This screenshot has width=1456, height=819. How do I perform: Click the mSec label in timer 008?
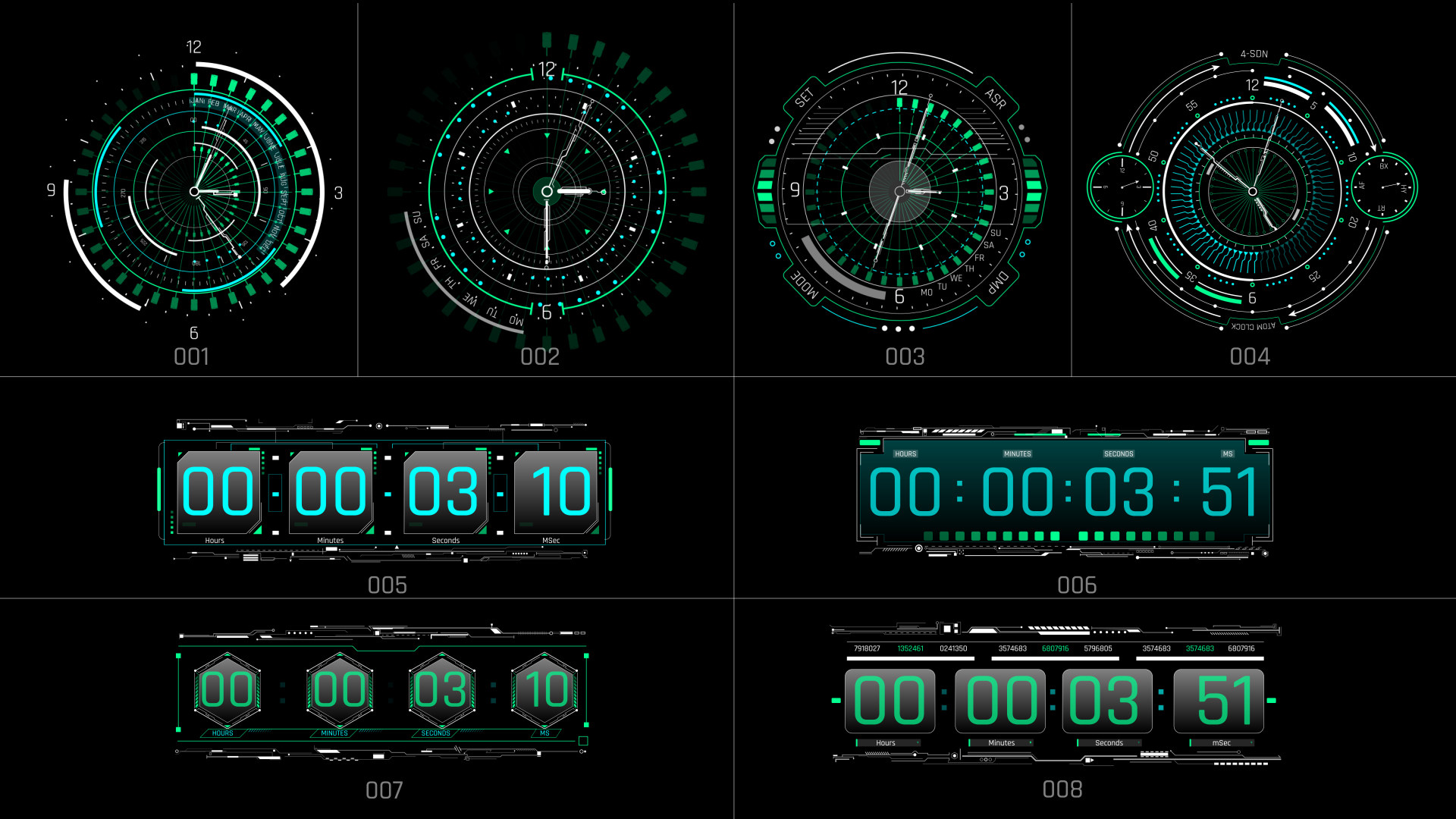1221,743
